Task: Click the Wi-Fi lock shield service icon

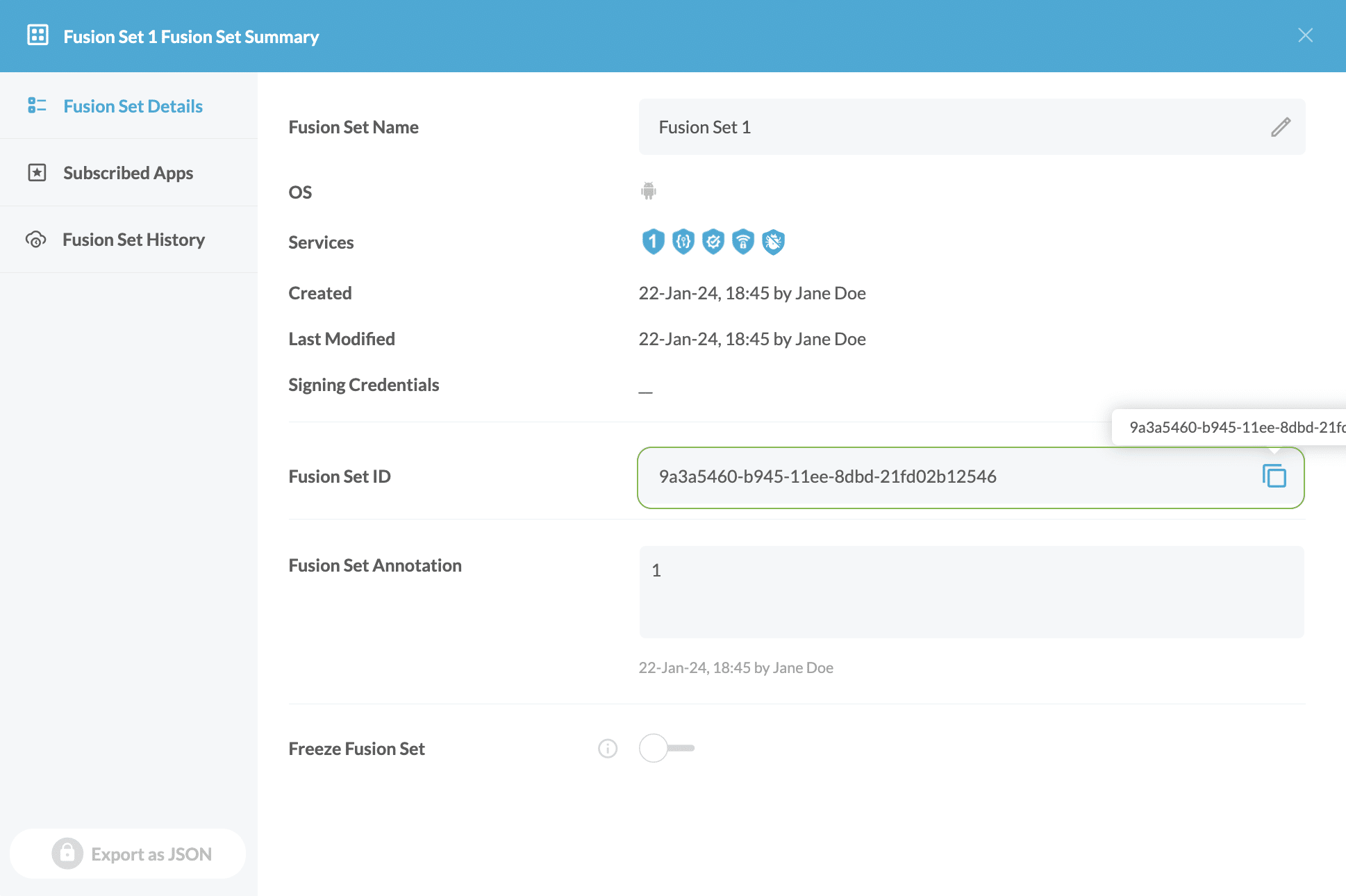Action: (743, 242)
